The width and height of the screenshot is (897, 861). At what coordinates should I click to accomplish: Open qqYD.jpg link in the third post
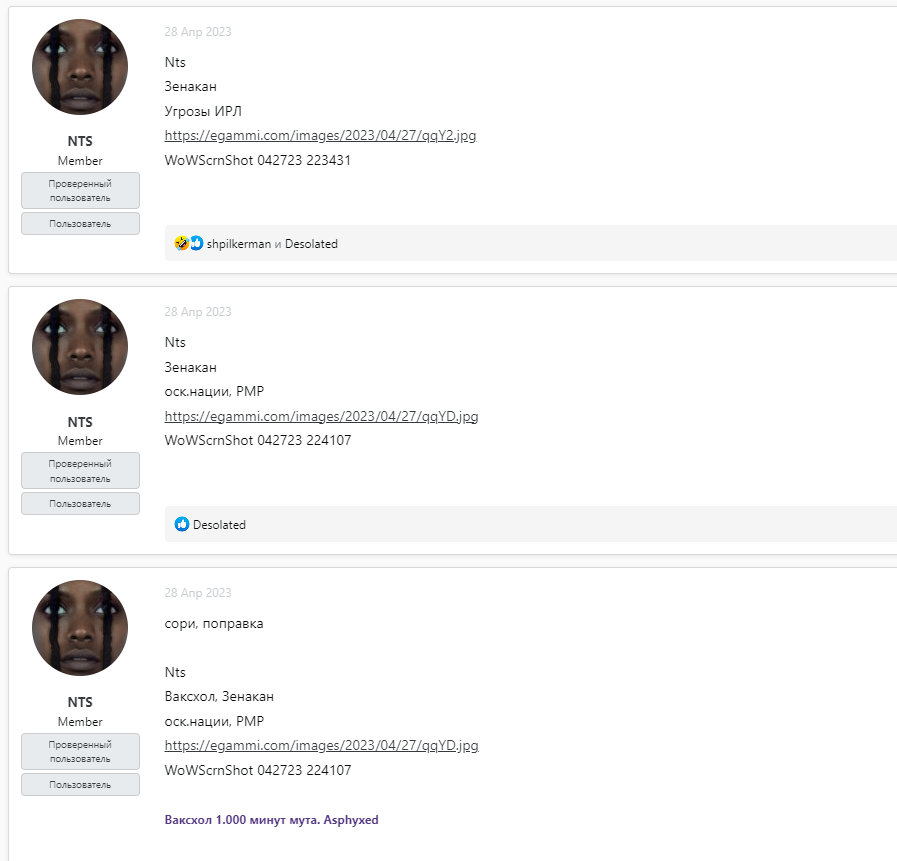tap(321, 745)
